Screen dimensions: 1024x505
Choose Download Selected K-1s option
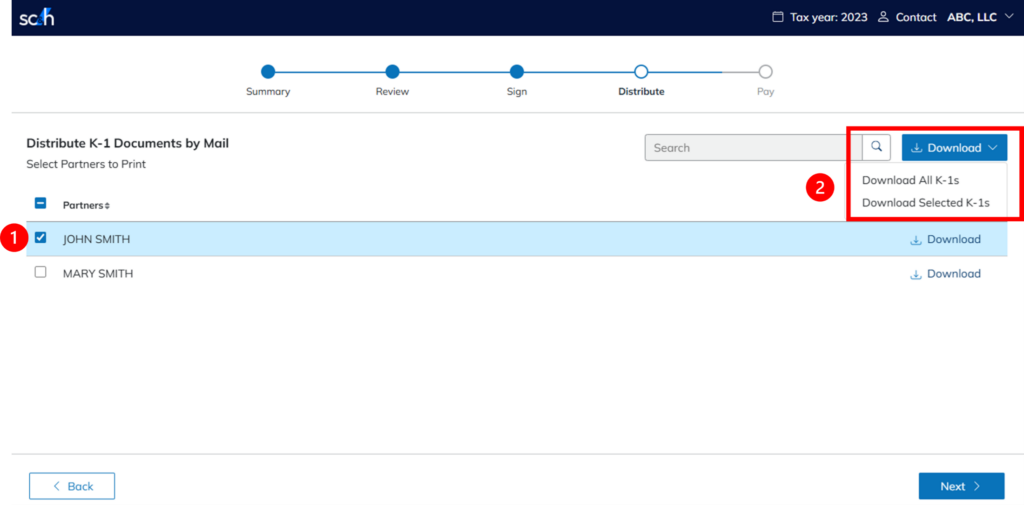[925, 202]
